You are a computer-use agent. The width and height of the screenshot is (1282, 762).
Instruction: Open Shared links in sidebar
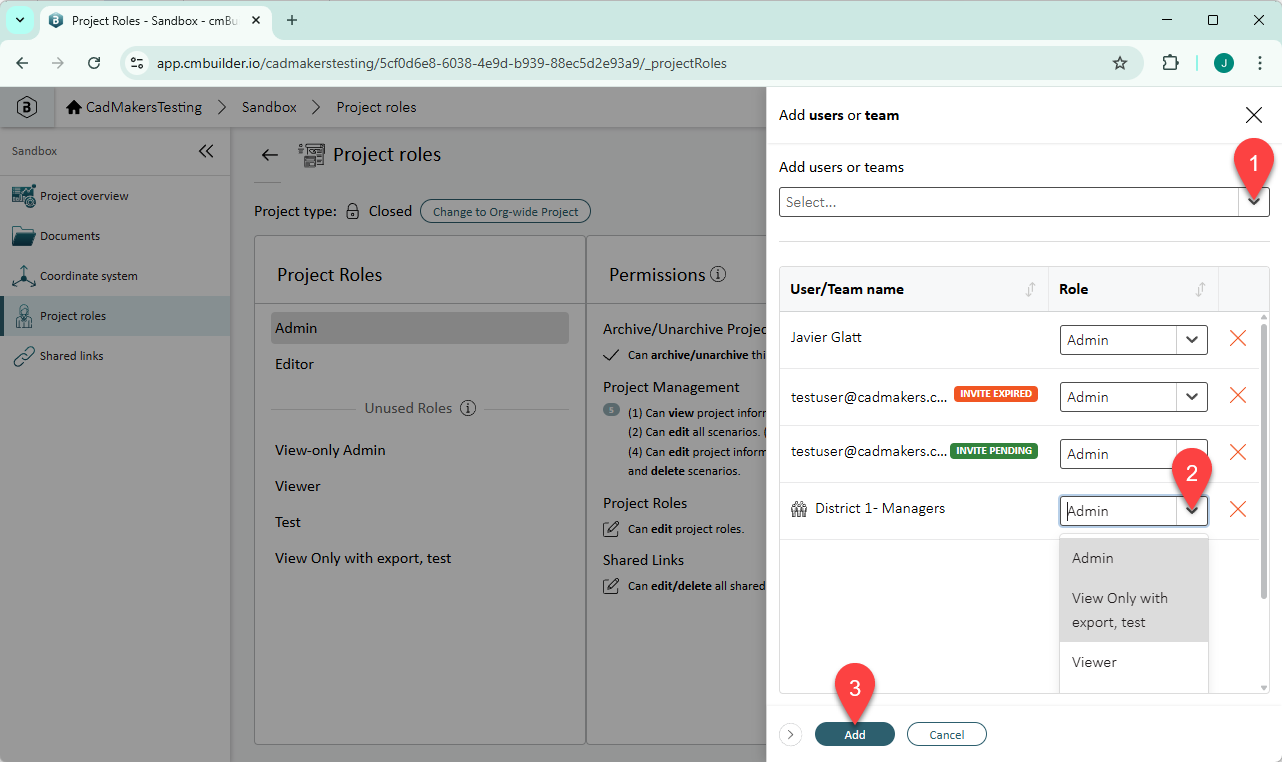click(115, 356)
